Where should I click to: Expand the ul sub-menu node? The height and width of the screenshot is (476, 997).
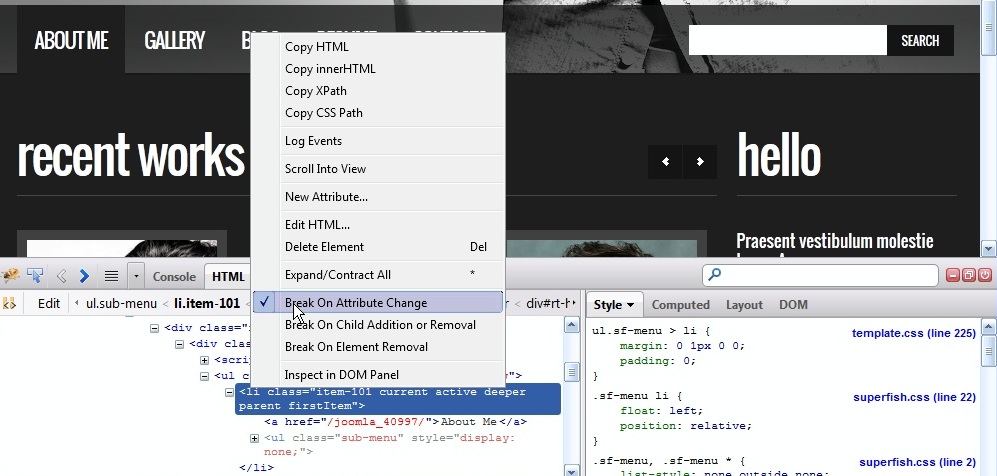click(x=255, y=439)
